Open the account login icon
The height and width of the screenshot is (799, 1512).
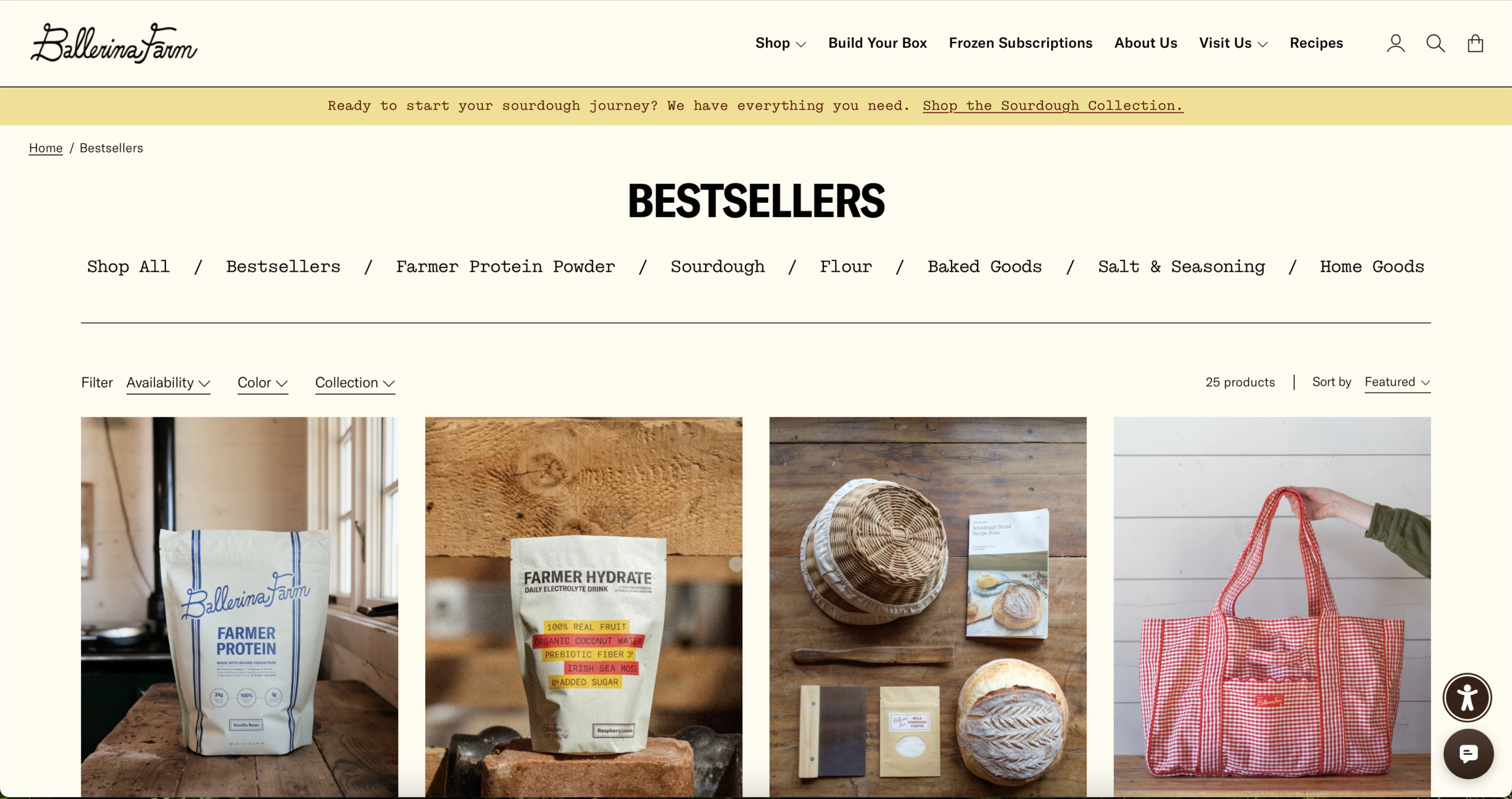click(x=1396, y=43)
